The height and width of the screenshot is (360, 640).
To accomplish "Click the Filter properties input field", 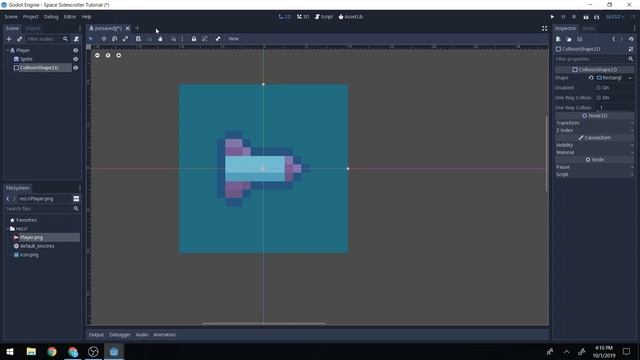I will point(590,59).
